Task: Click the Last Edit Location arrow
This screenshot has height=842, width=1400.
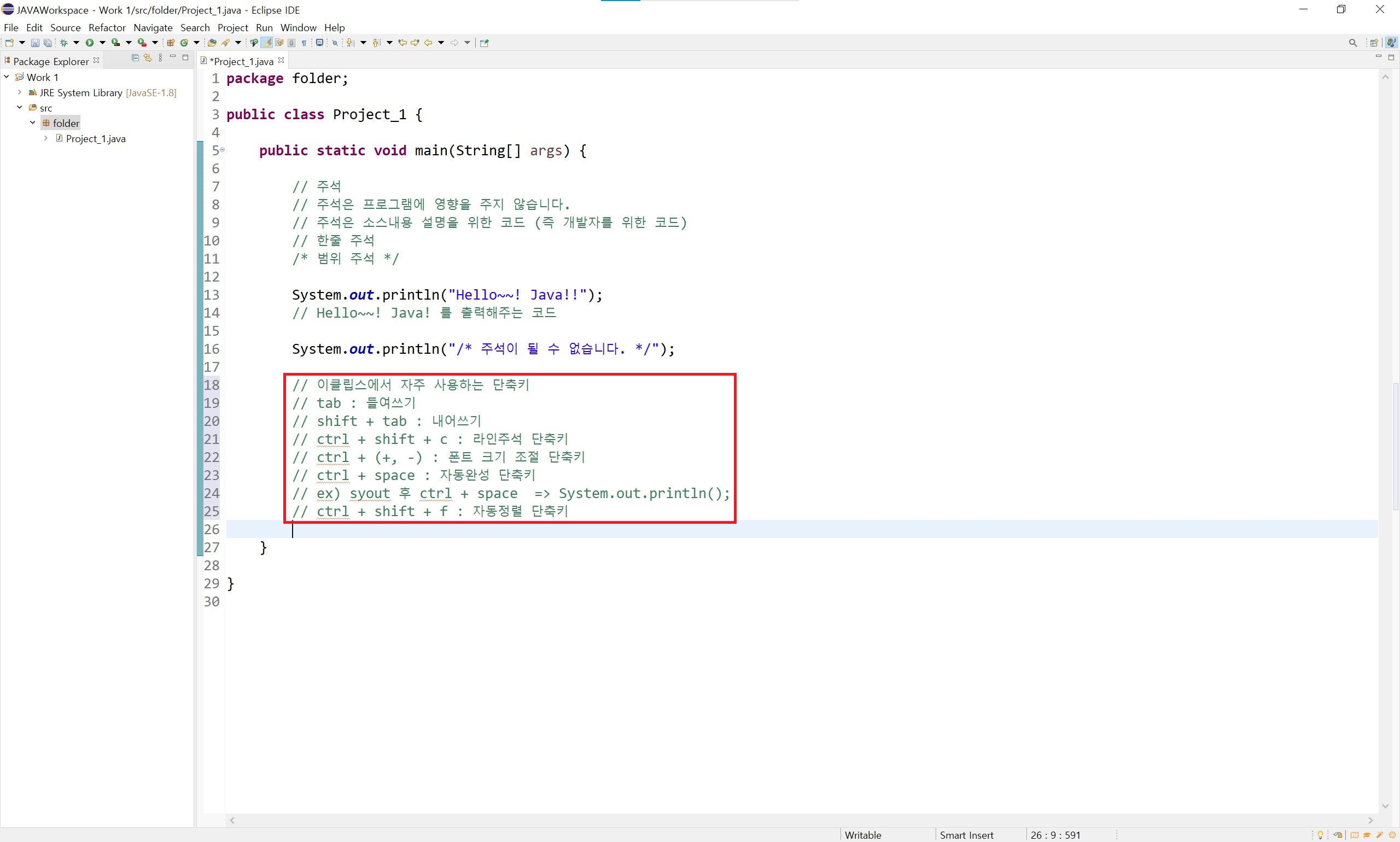Action: click(x=402, y=43)
